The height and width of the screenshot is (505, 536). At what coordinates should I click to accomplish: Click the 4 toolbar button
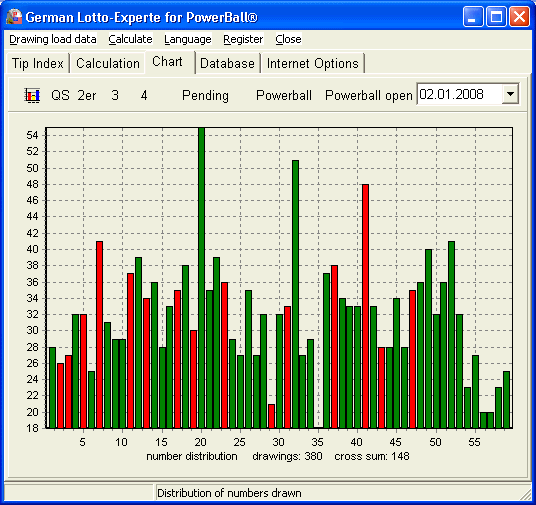tap(144, 95)
